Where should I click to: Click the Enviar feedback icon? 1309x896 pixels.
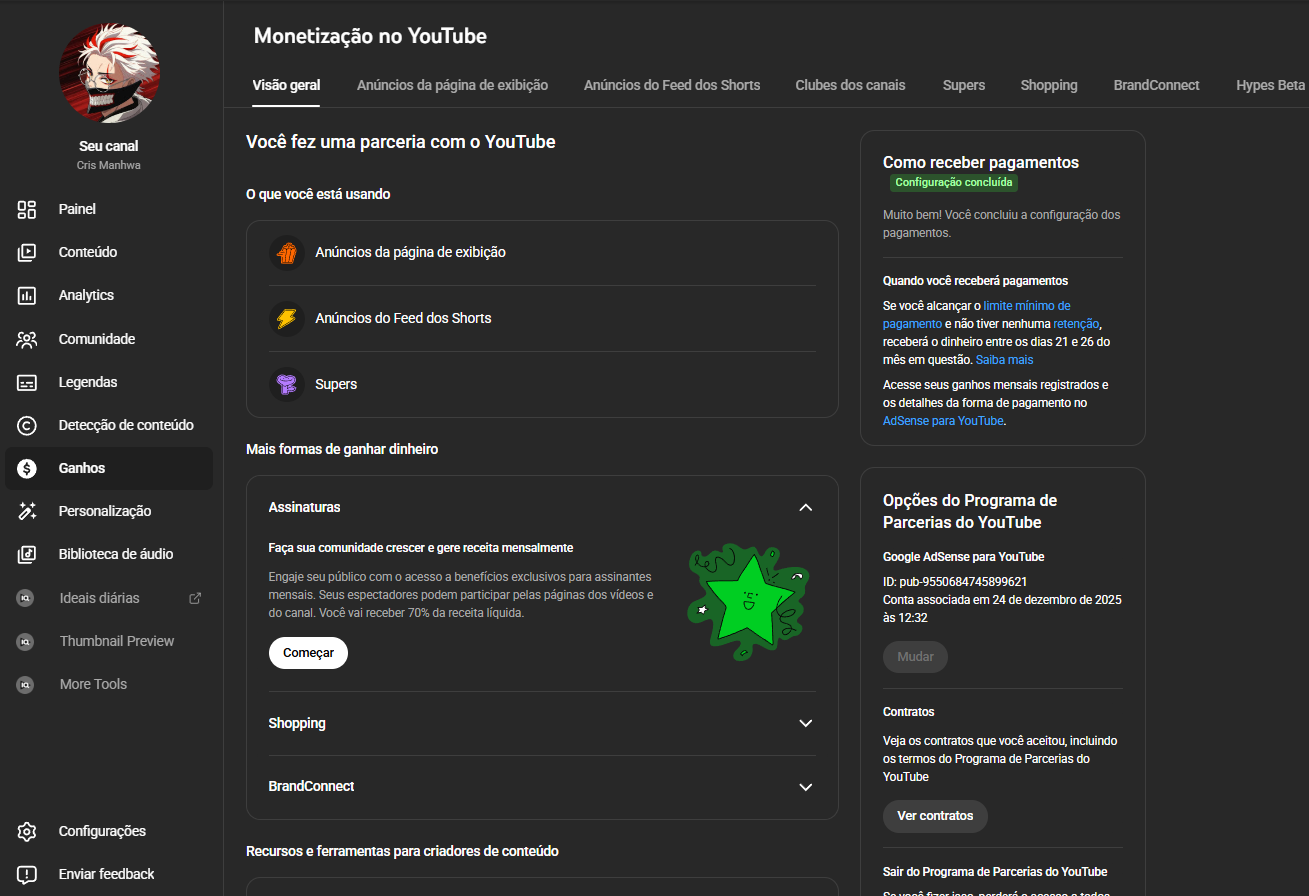click(x=27, y=874)
